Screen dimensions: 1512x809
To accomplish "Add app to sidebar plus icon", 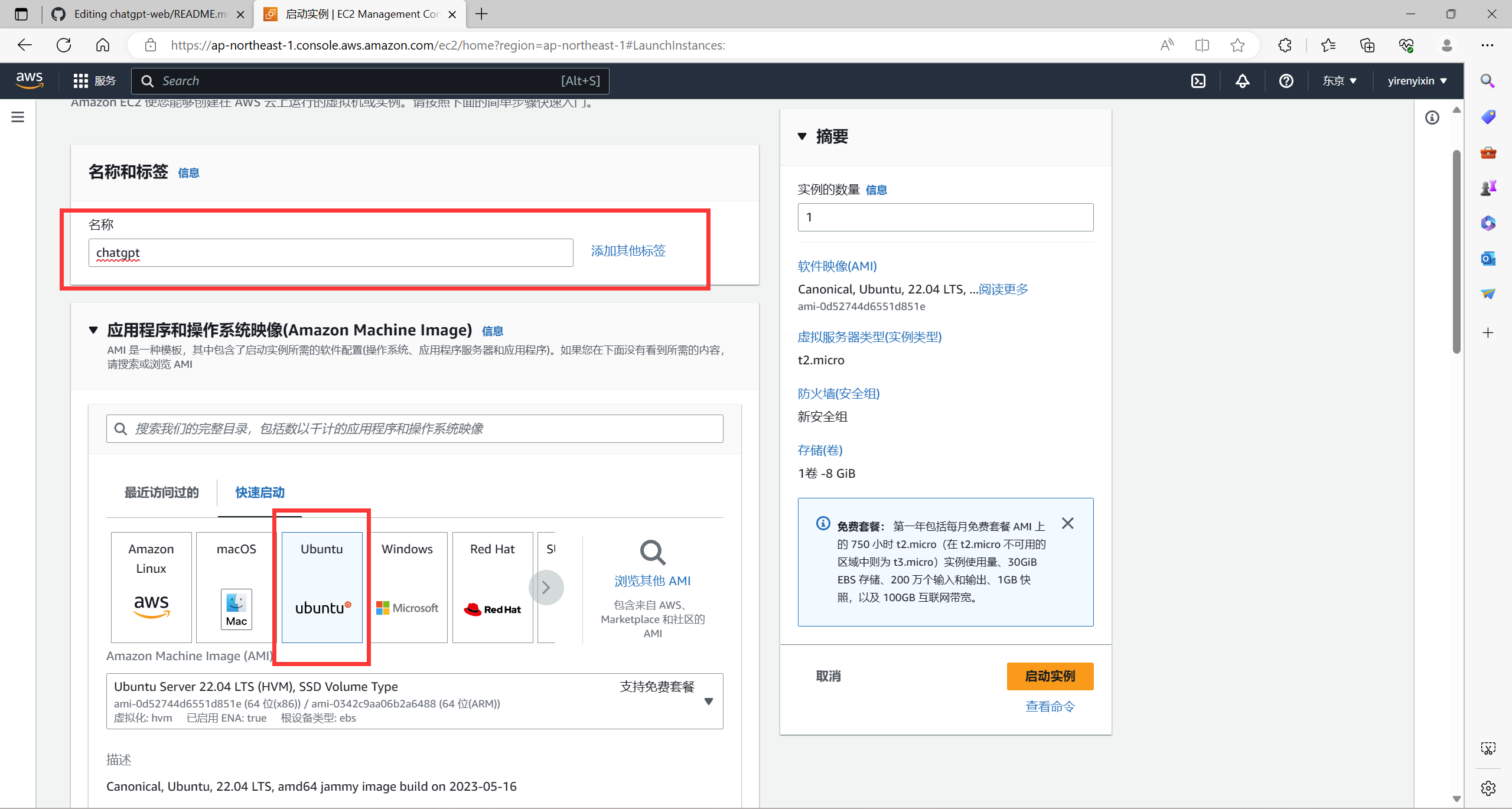I will [x=1488, y=332].
